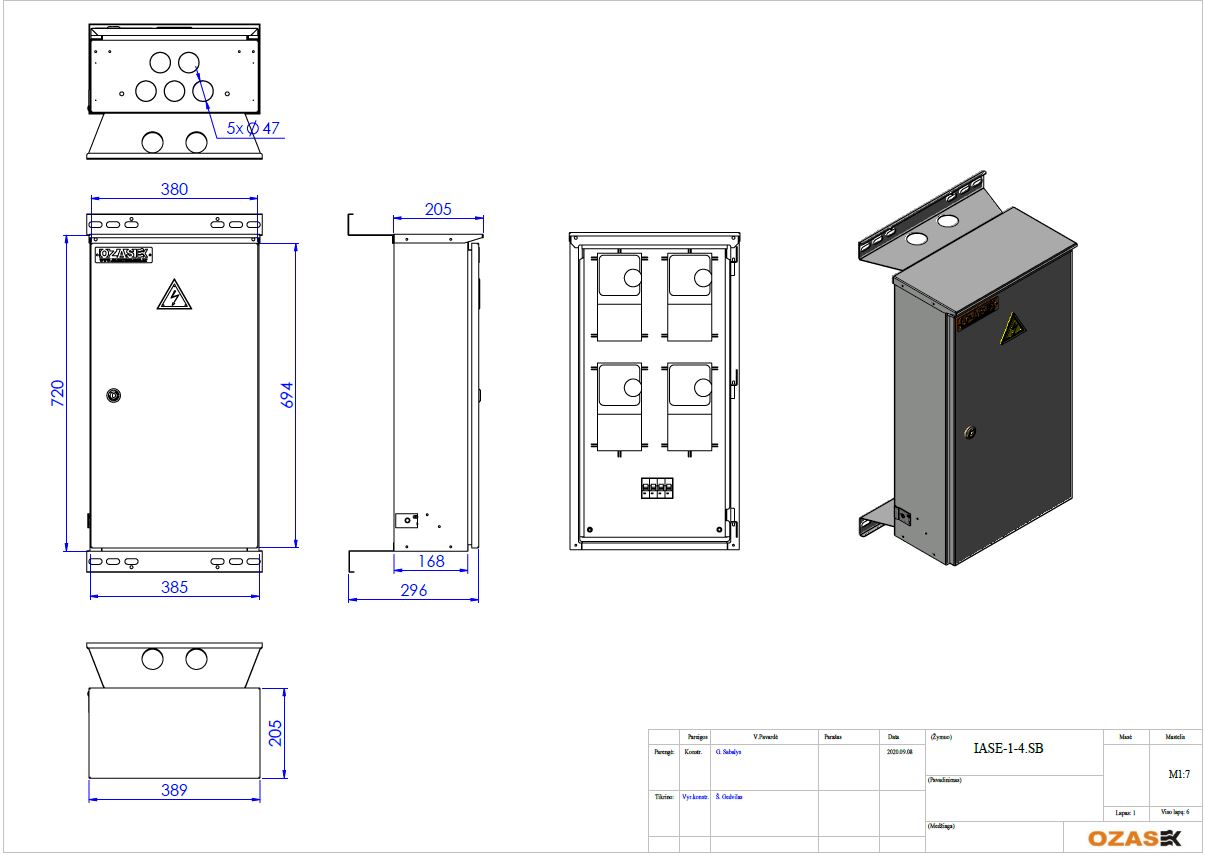1205x855 pixels.
Task: Click the "Mastelis" header cell
Action: point(1175,737)
